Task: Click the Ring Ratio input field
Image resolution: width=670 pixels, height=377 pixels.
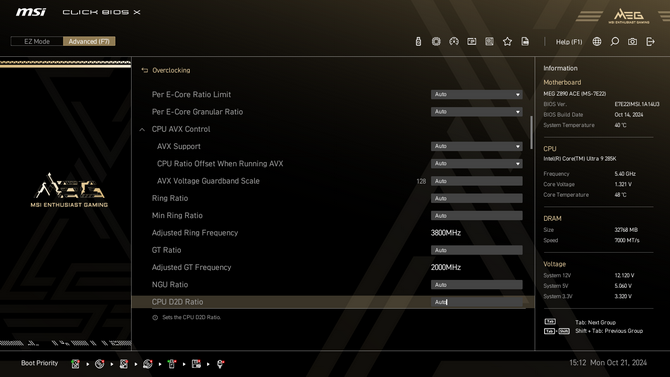Action: [476, 198]
